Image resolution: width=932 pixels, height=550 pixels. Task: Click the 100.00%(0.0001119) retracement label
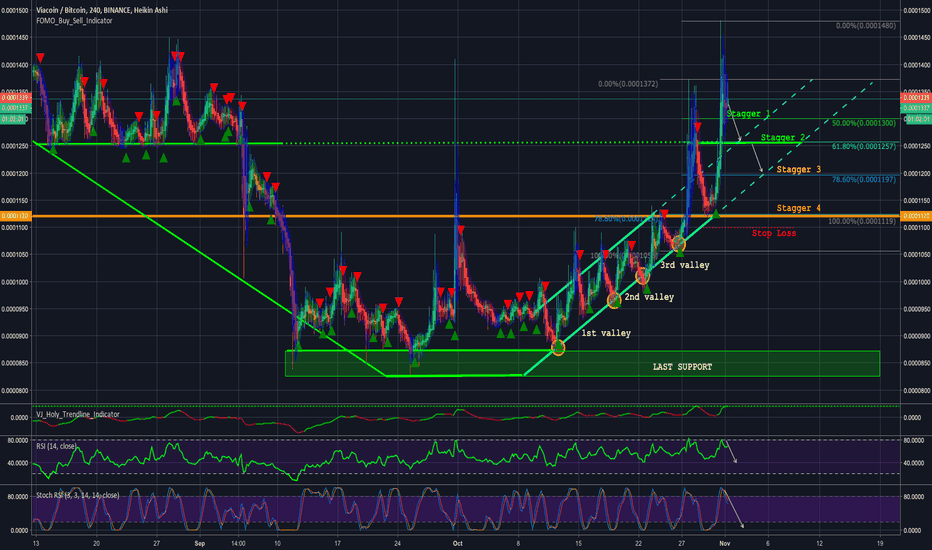(862, 221)
